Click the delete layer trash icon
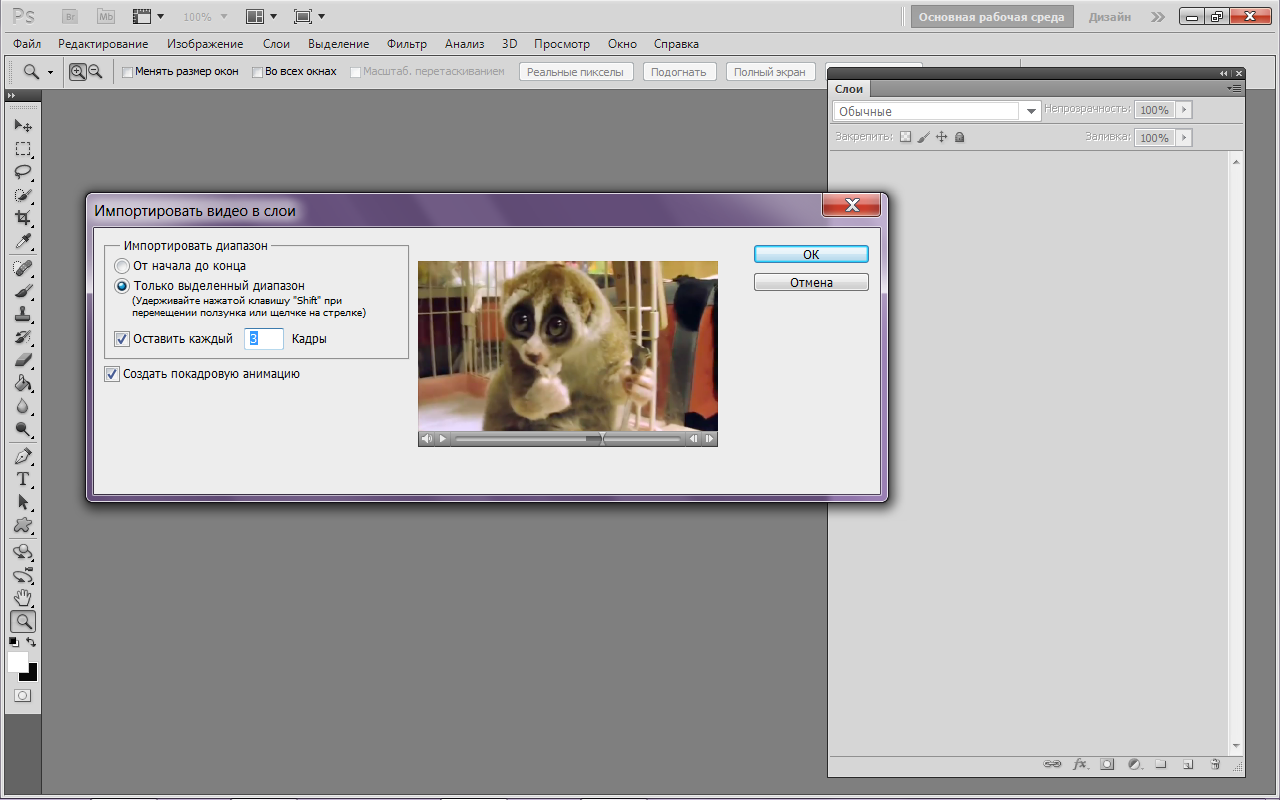This screenshot has width=1280, height=800. [x=1215, y=764]
